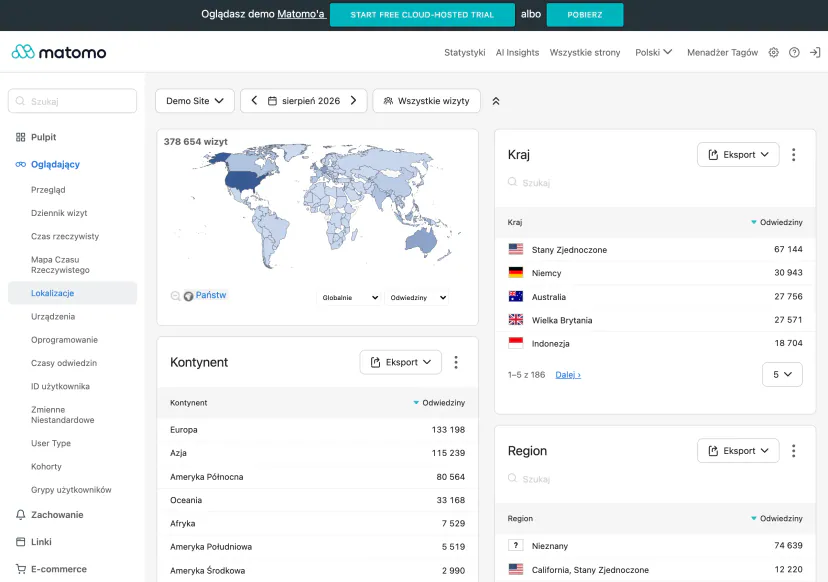Open the Kontynent widget three-dot menu
Image resolution: width=828 pixels, height=582 pixels.
(456, 362)
